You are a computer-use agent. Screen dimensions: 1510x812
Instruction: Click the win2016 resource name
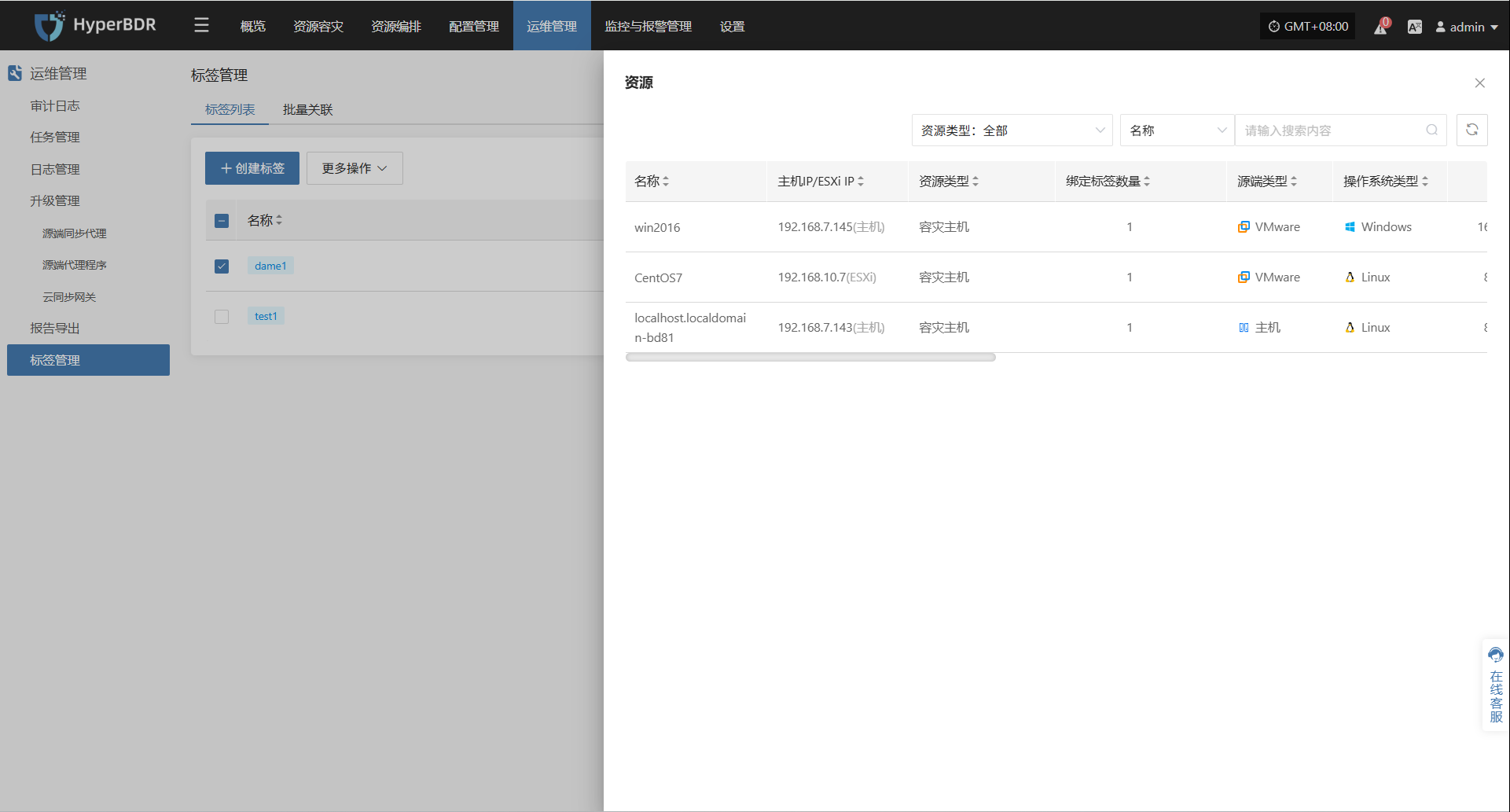click(657, 227)
